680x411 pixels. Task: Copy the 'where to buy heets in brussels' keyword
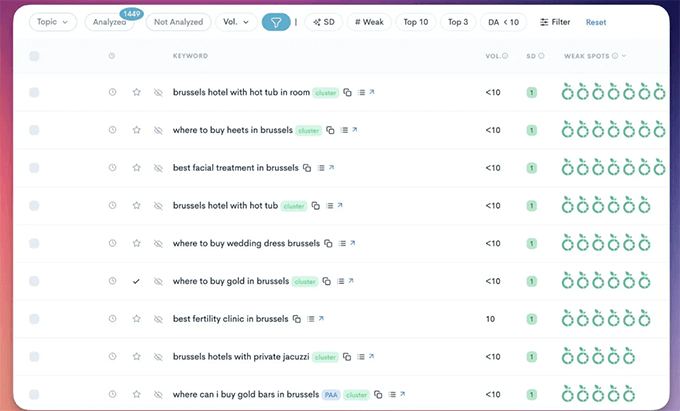[330, 130]
